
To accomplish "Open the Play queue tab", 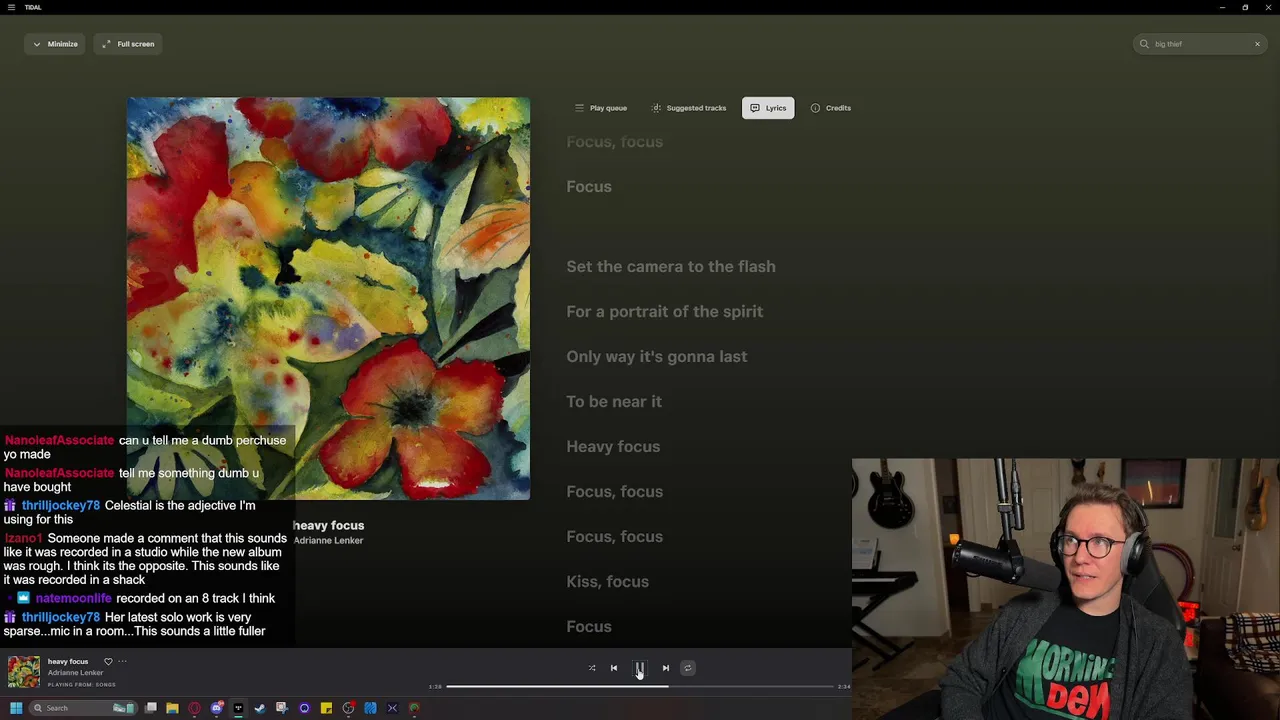I will click(601, 108).
